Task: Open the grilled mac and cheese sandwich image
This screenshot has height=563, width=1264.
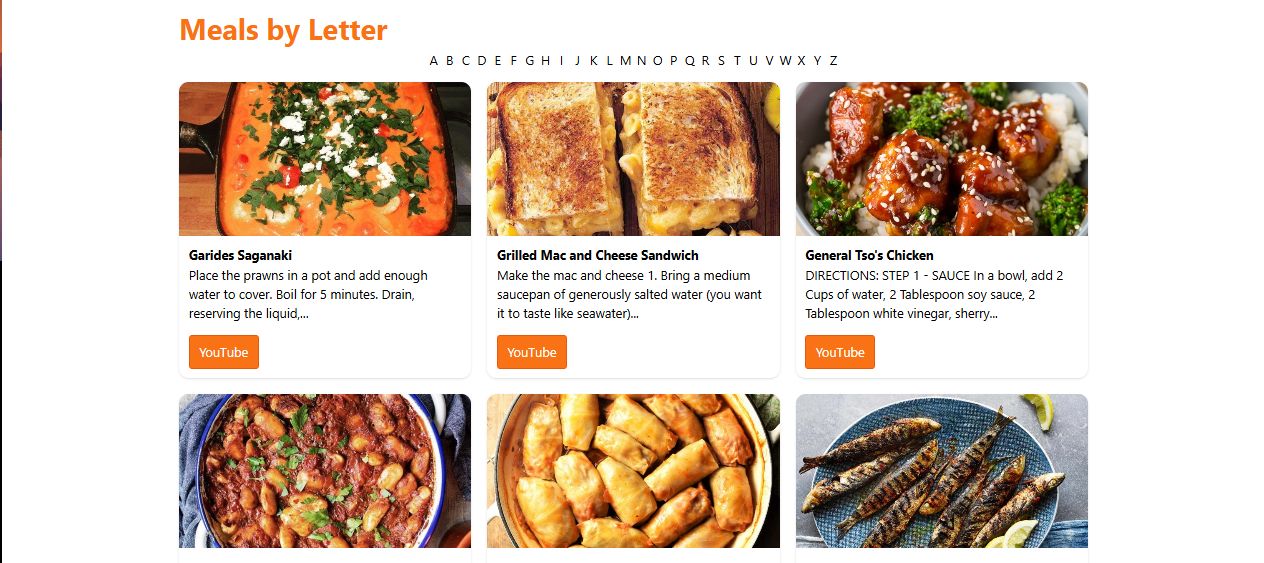Action: (633, 159)
